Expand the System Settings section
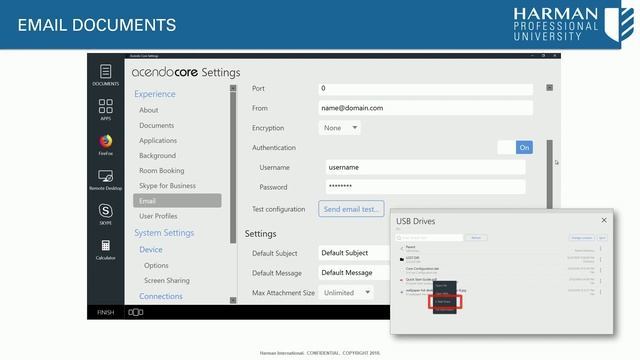 [164, 233]
